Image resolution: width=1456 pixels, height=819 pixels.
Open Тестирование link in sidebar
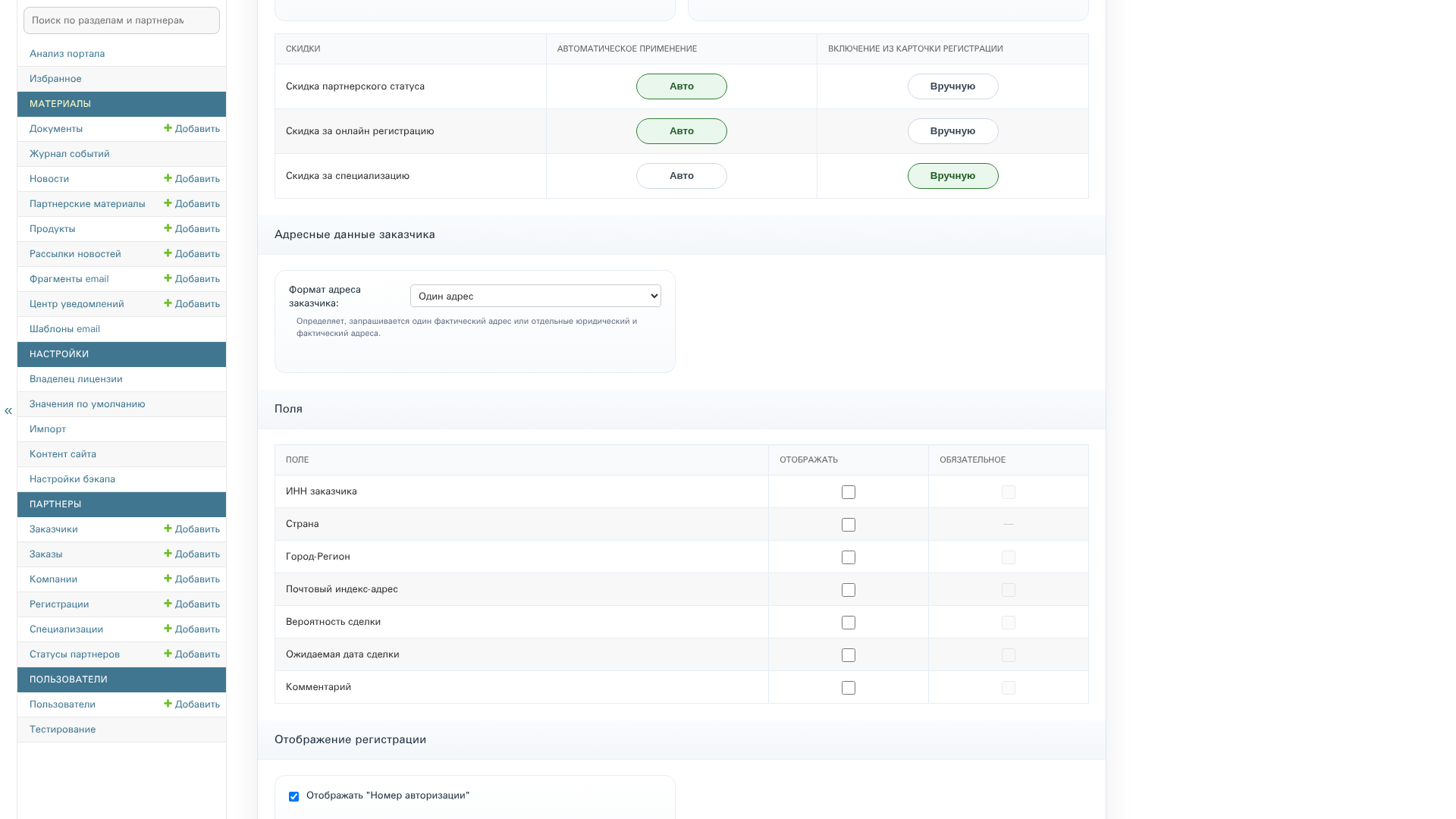(x=62, y=730)
